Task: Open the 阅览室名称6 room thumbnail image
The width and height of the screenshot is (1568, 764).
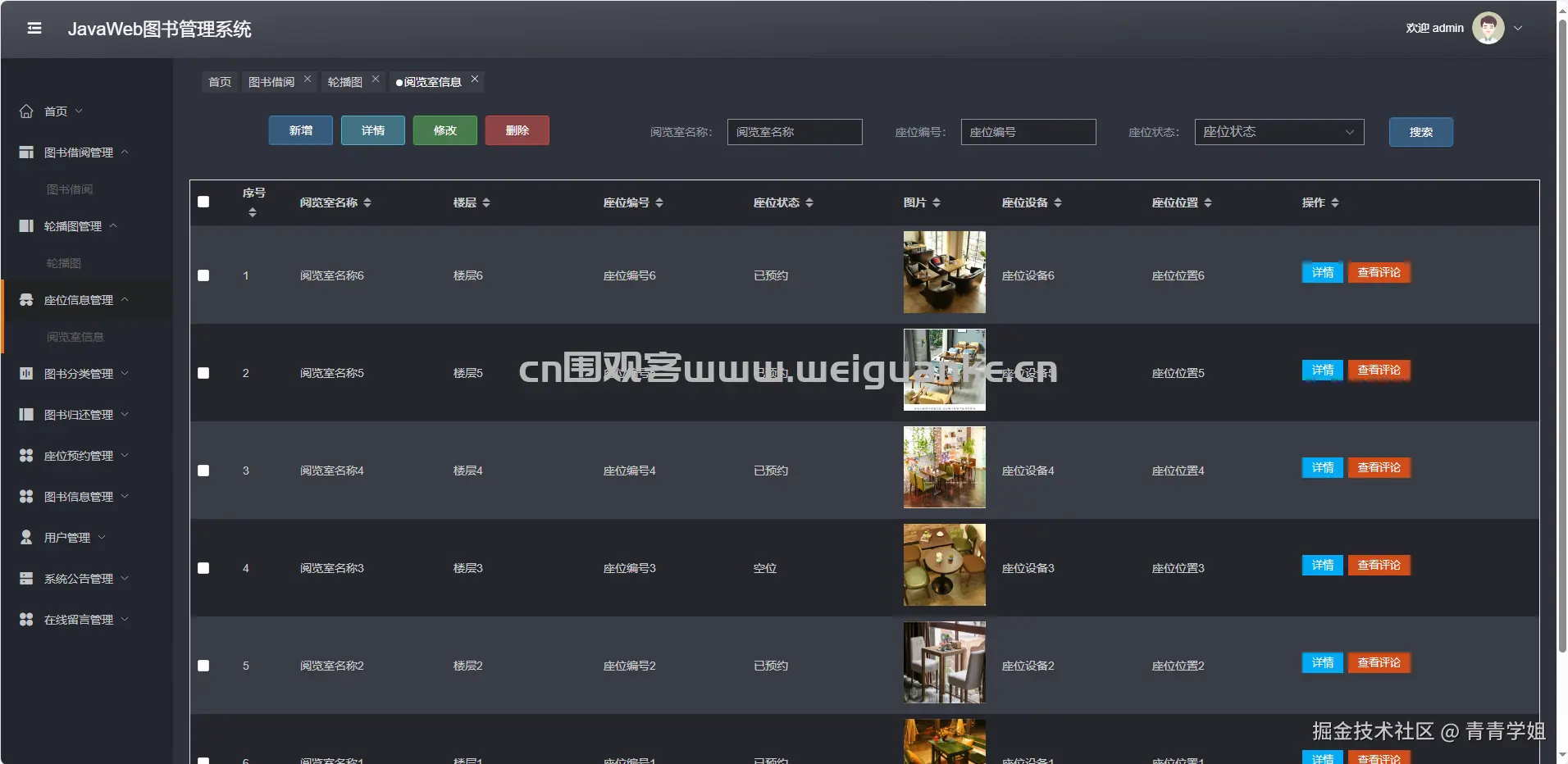Action: [x=945, y=272]
